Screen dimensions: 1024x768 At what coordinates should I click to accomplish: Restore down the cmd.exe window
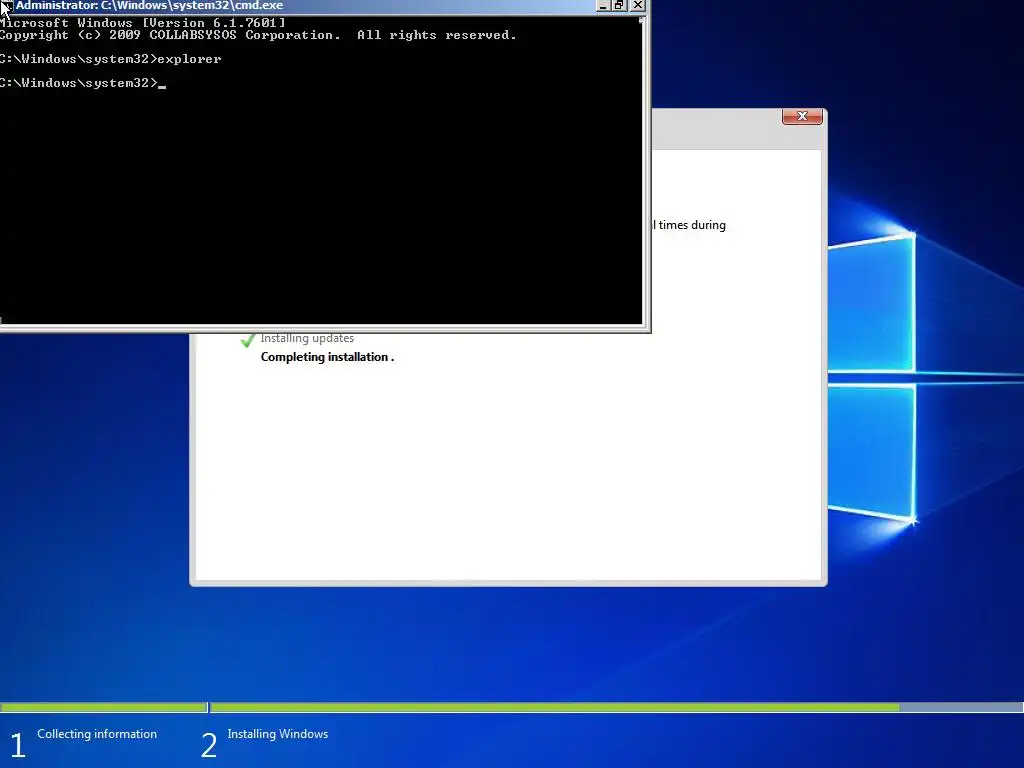point(619,5)
